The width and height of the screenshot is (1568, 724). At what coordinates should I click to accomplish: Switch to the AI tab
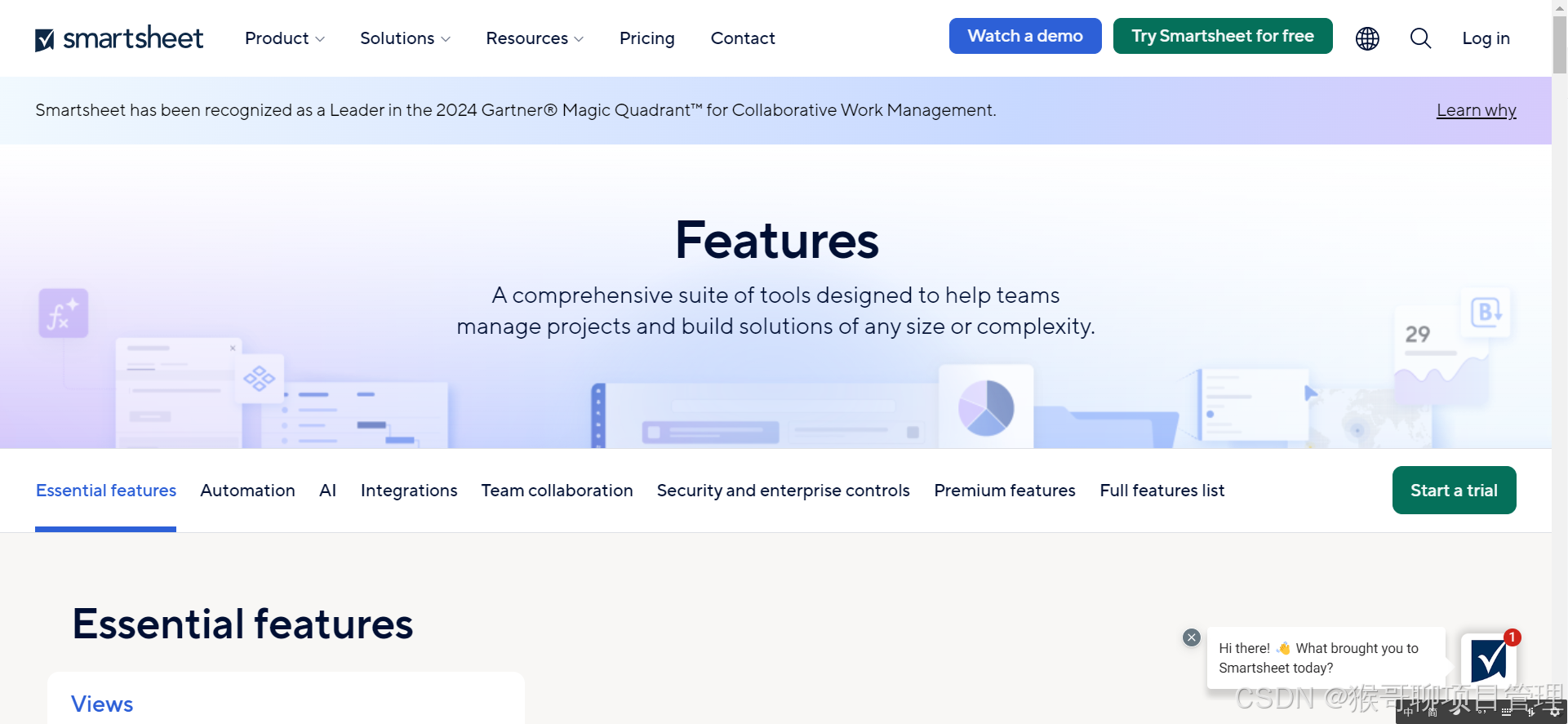327,491
